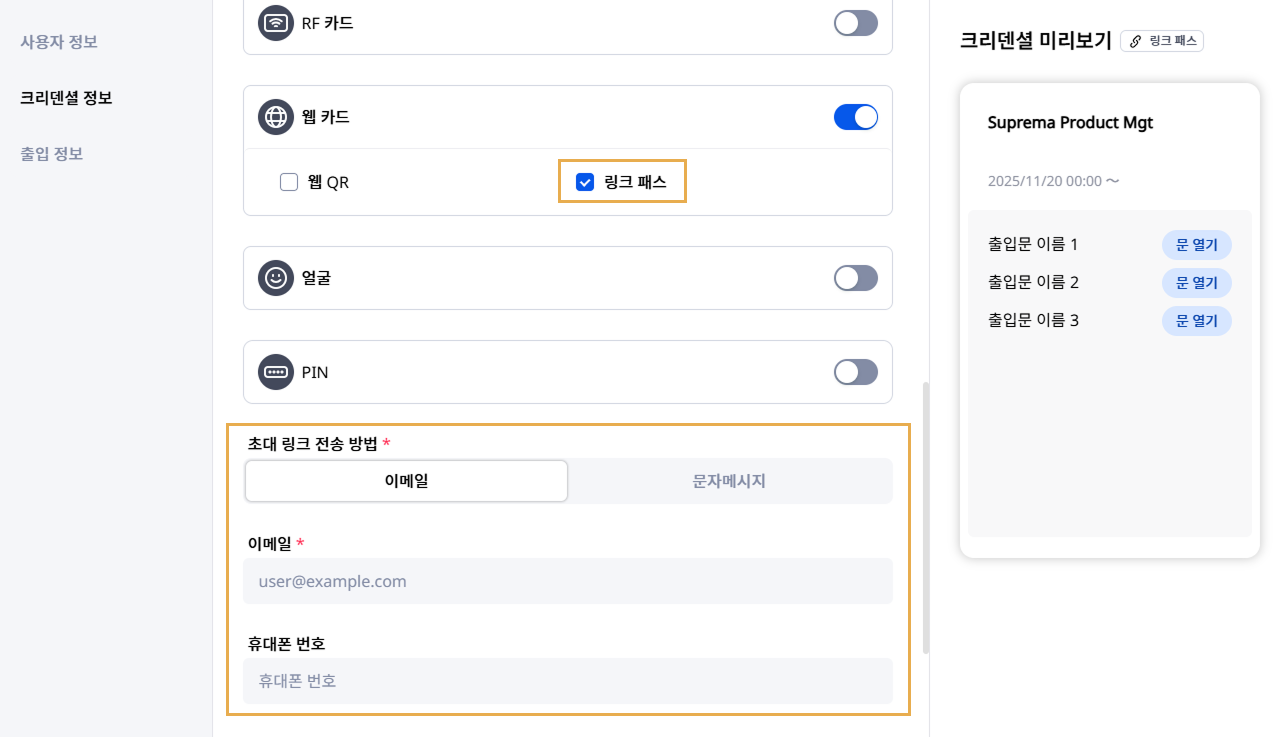Click the 링크 패스 link icon badge

click(x=1162, y=41)
